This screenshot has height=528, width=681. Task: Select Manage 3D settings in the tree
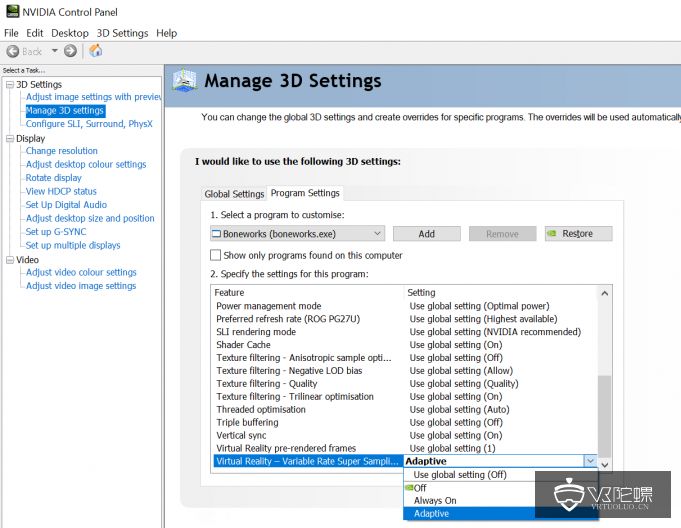tap(65, 111)
